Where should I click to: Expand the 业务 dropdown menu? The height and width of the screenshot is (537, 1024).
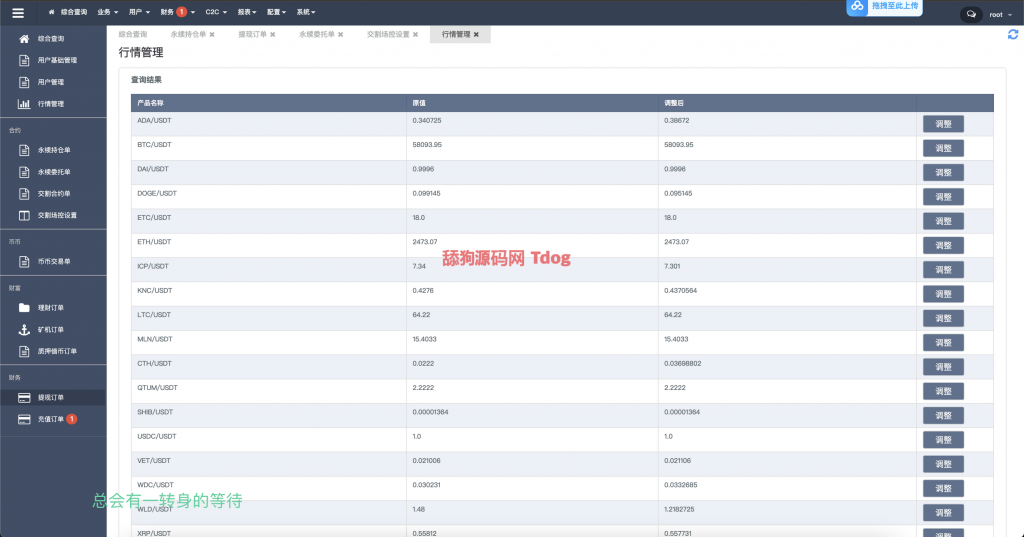(x=108, y=12)
